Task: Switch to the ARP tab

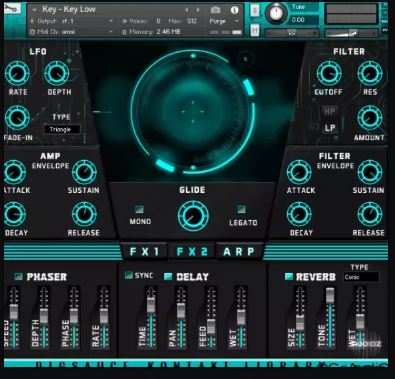Action: click(239, 252)
